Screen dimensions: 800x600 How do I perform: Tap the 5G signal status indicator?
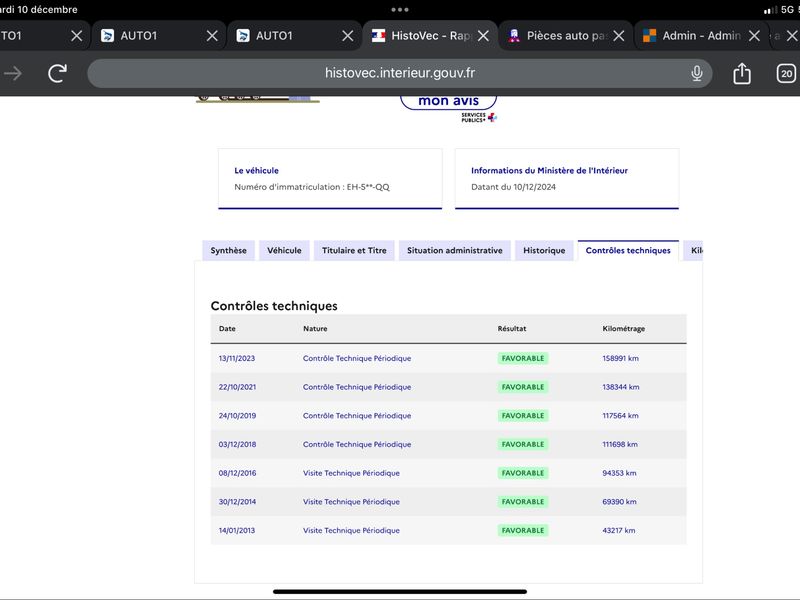click(x=789, y=9)
